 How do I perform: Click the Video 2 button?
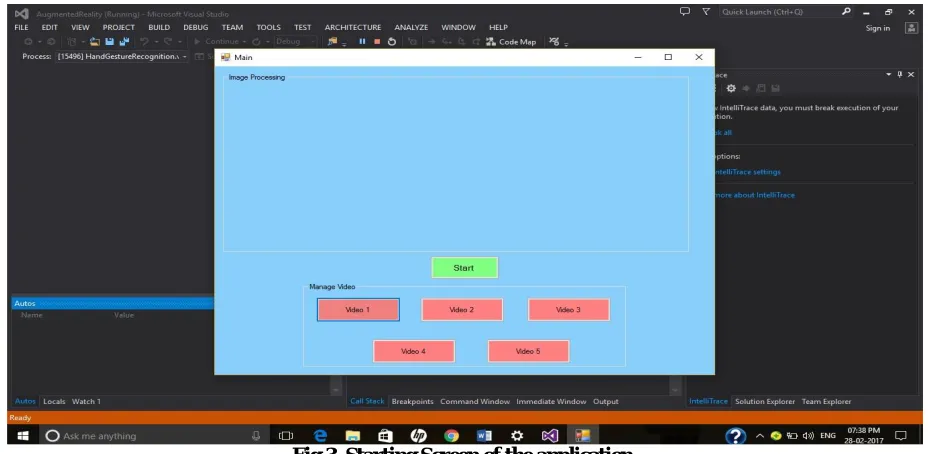462,310
